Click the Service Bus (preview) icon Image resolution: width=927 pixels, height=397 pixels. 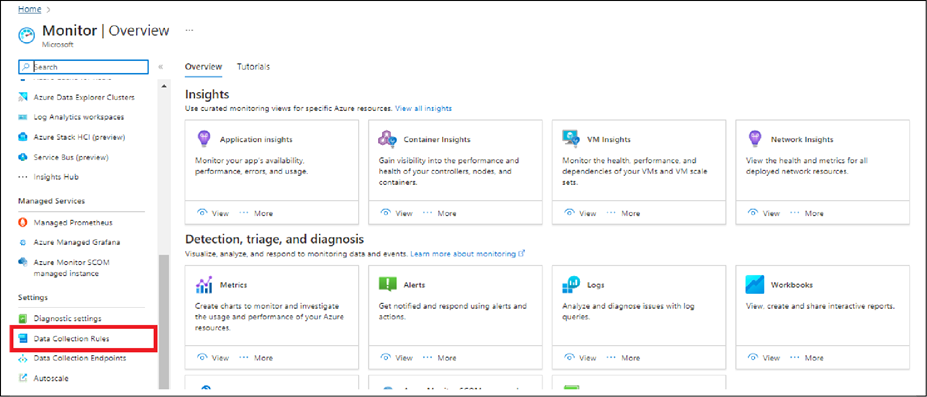coord(23,157)
